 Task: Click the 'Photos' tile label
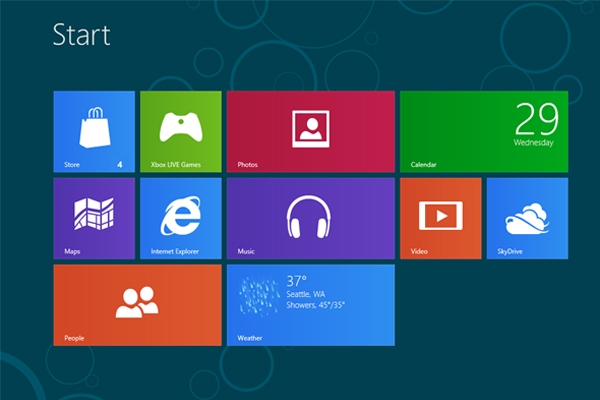coord(248,165)
